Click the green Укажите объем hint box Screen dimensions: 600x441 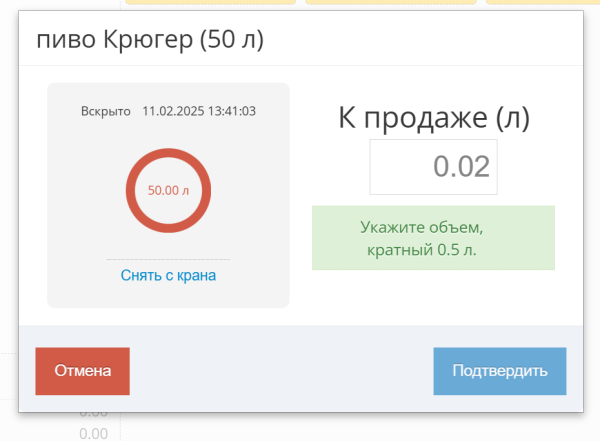433,238
